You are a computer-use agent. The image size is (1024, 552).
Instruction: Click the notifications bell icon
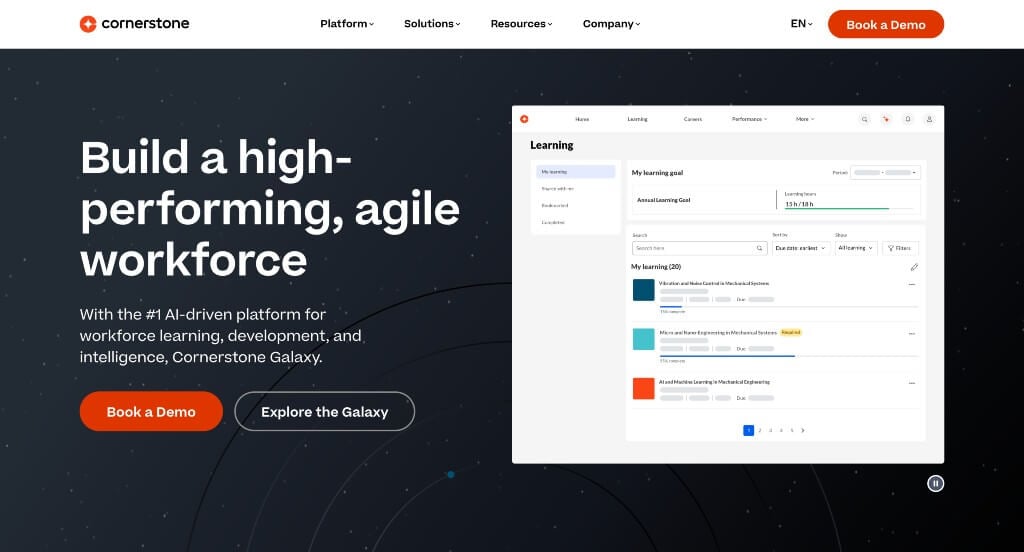[907, 120]
